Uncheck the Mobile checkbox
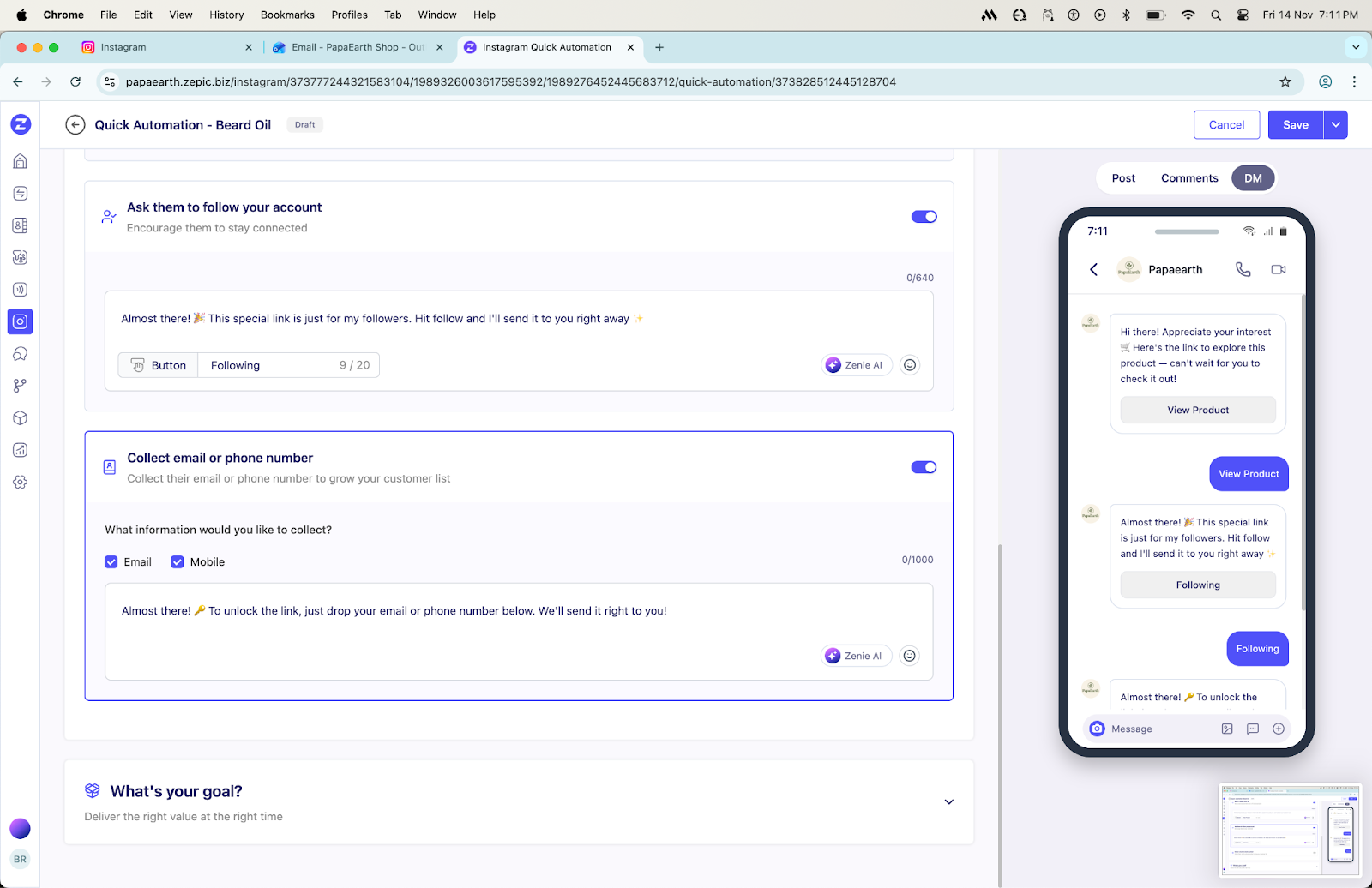 click(178, 562)
